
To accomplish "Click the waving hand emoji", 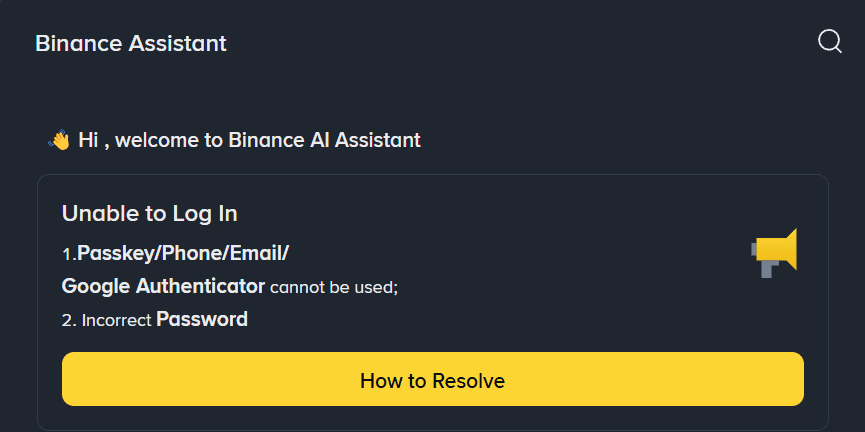I will 59,140.
